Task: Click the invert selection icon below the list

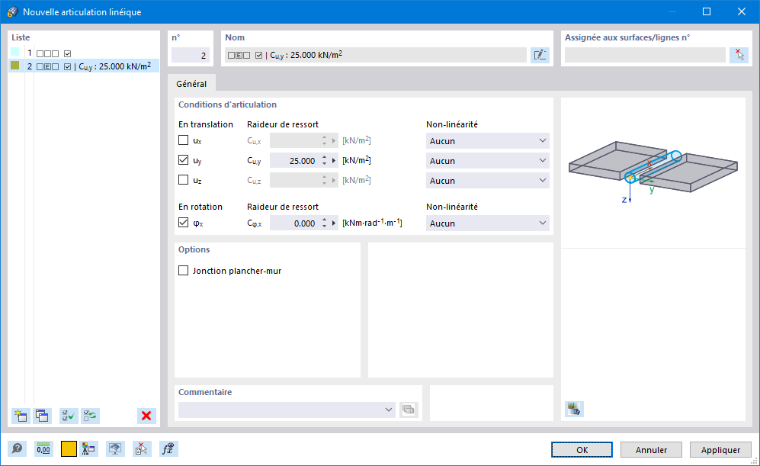Action: tap(90, 416)
